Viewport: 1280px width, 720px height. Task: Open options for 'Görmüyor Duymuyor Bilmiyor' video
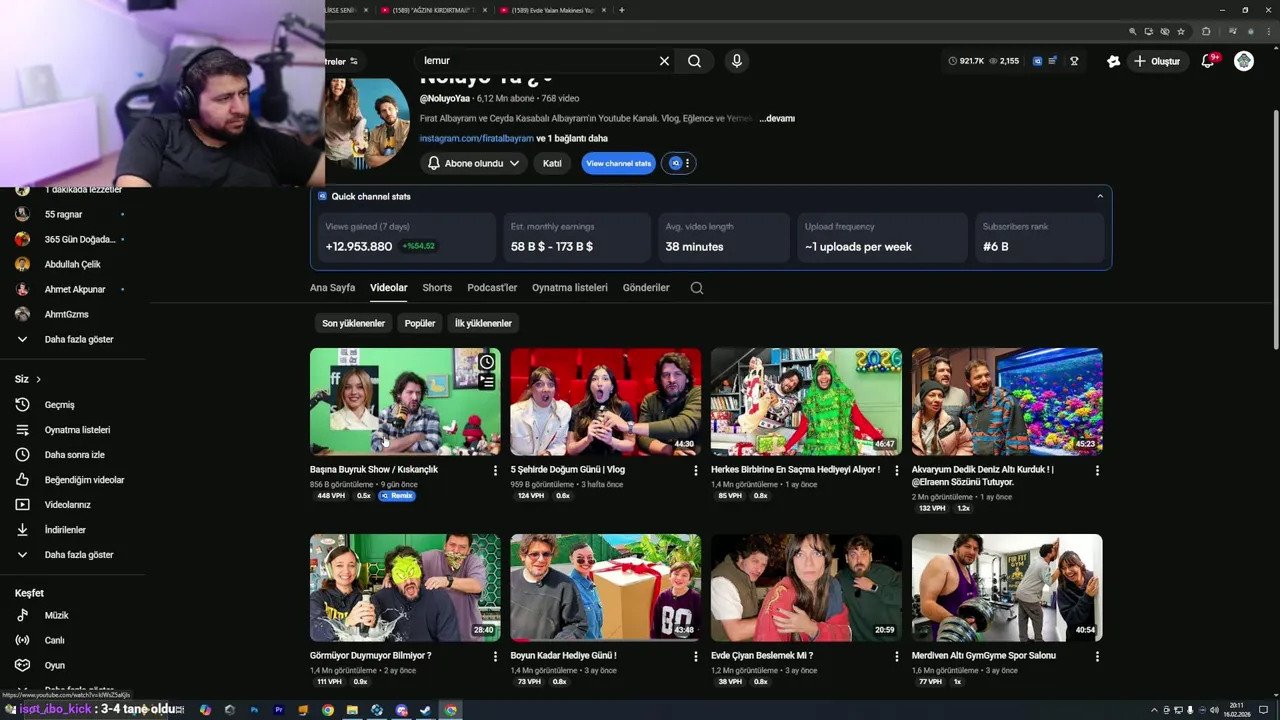click(495, 657)
